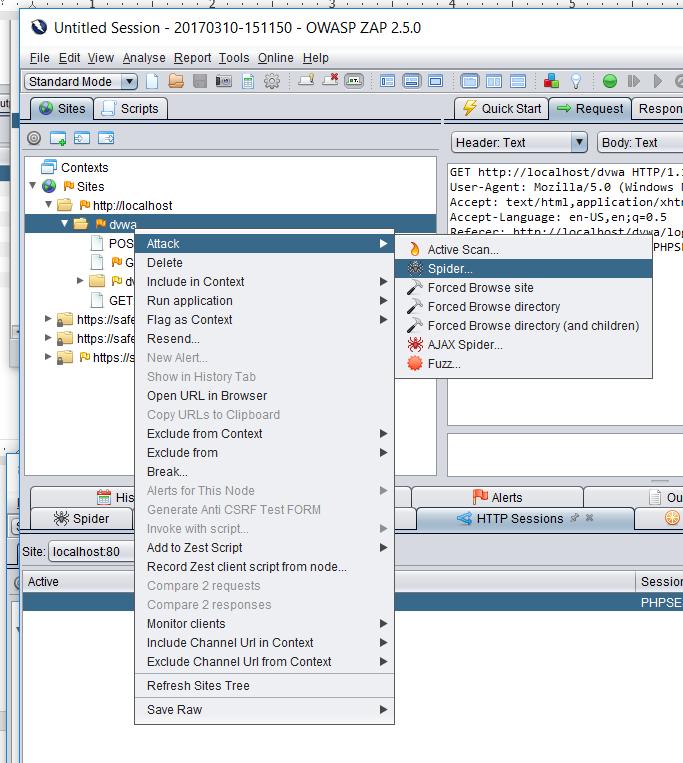Select request shown above response view

(518, 81)
